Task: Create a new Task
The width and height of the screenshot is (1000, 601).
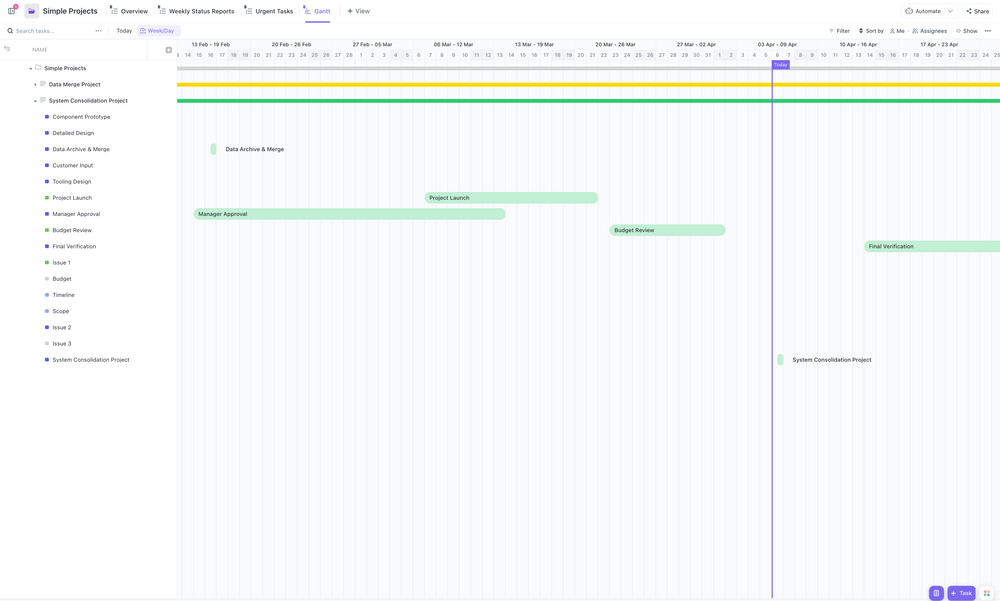Action: coord(959,592)
